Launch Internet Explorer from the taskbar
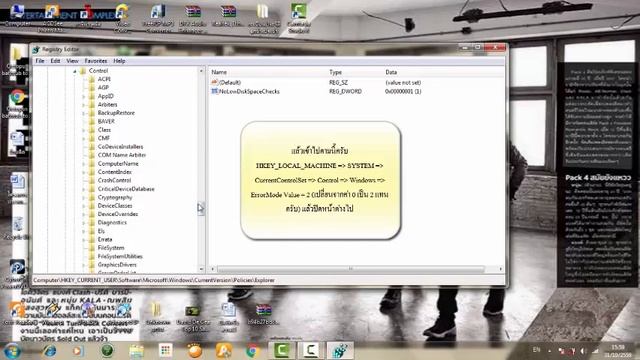The width and height of the screenshot is (640, 360). click(50, 351)
